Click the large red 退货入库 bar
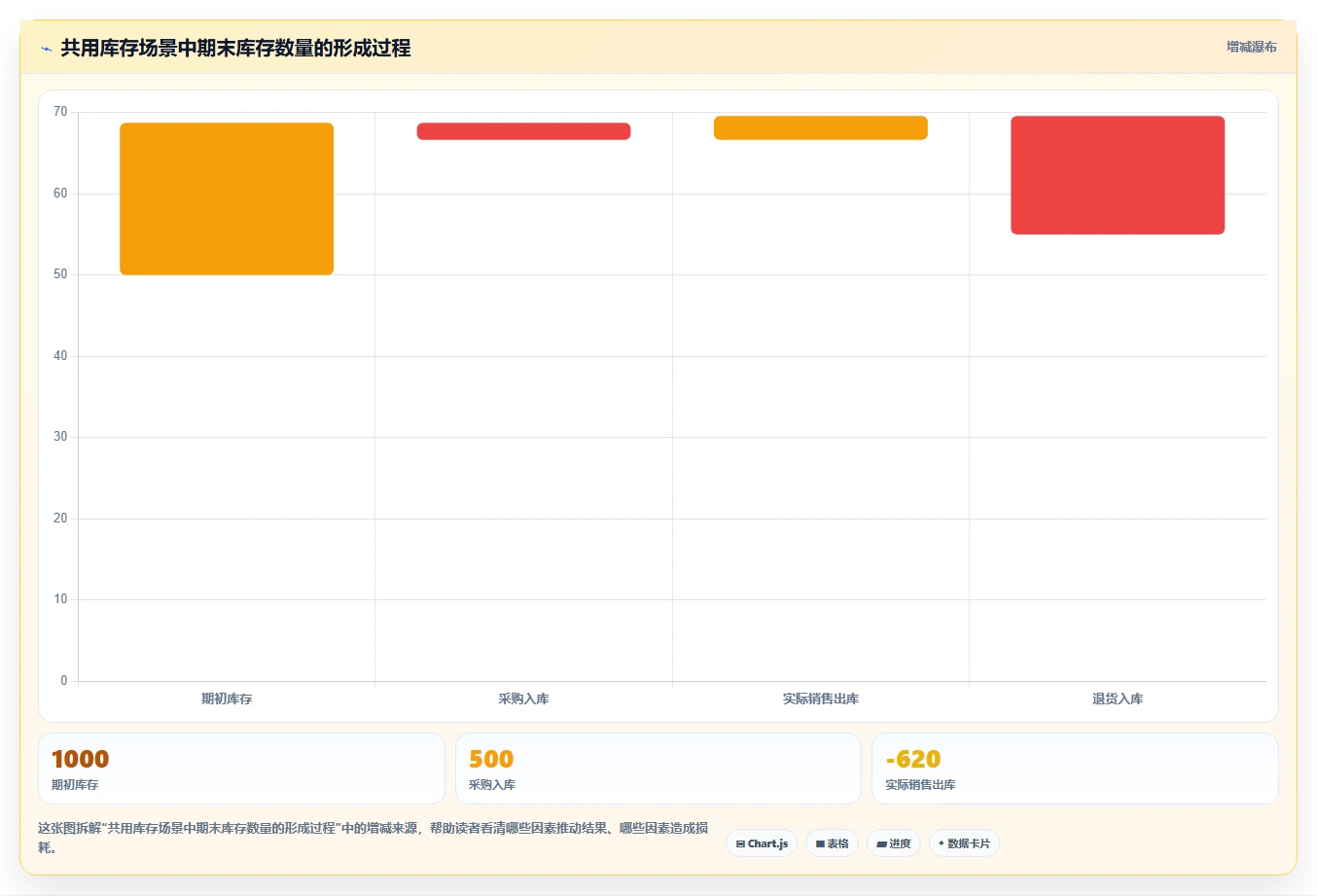The height and width of the screenshot is (896, 1317). coord(1117,175)
